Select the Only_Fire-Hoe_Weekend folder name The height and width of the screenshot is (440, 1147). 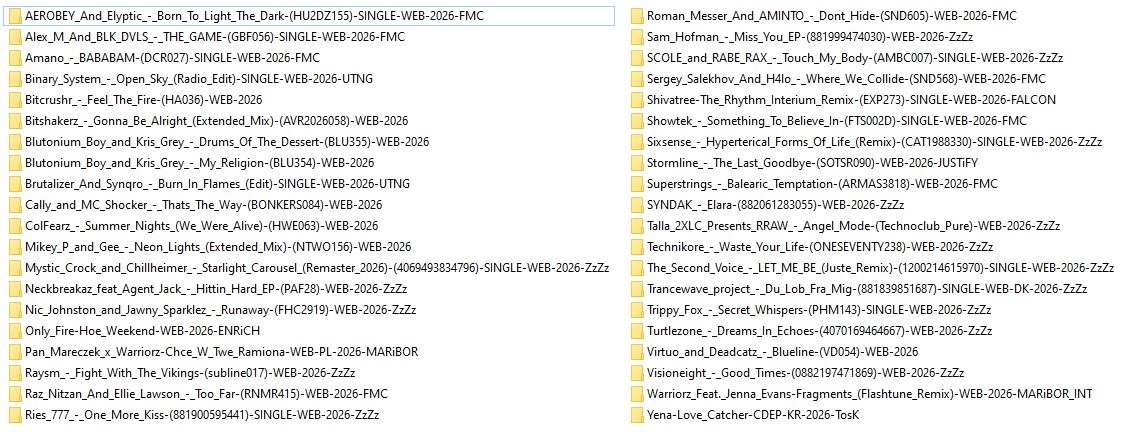pyautogui.click(x=142, y=331)
